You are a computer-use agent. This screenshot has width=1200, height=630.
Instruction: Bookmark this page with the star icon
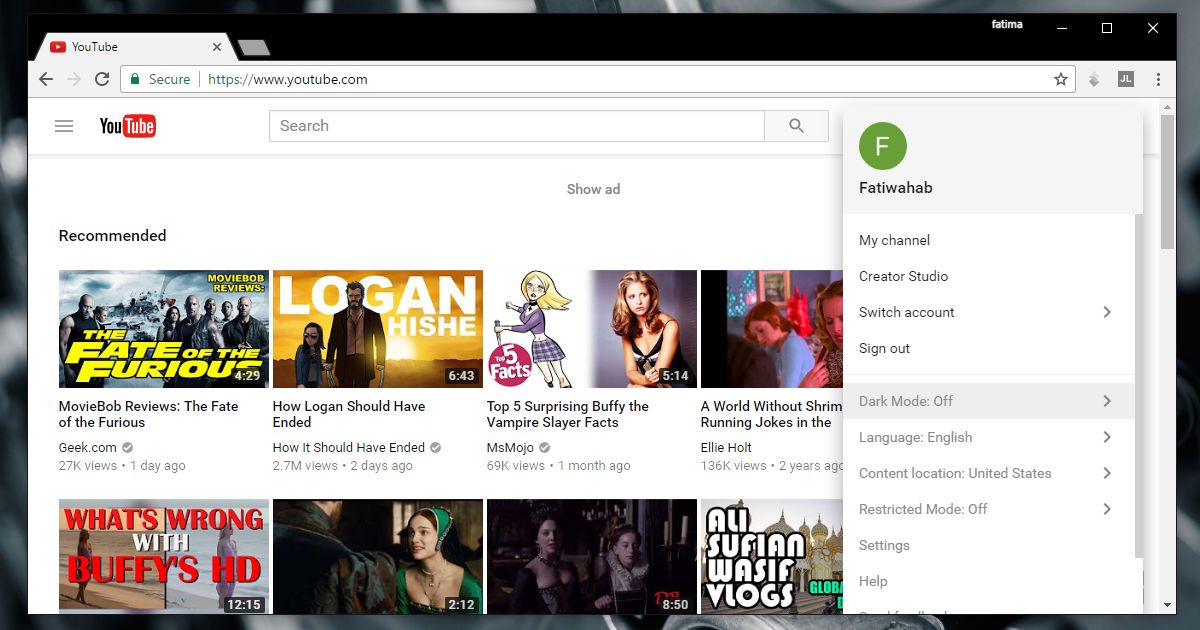[1061, 79]
